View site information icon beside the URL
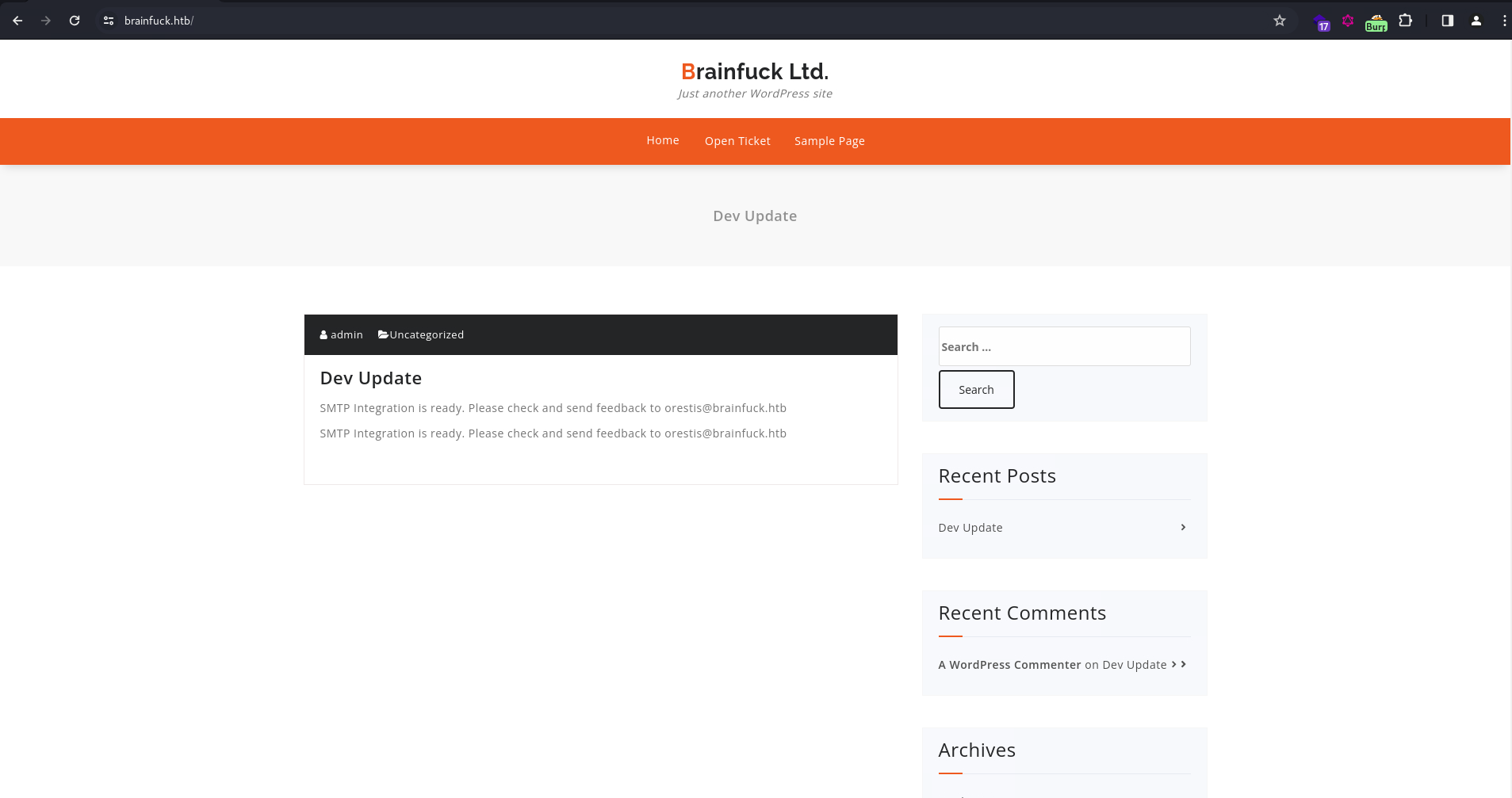1512x798 pixels. click(x=109, y=21)
